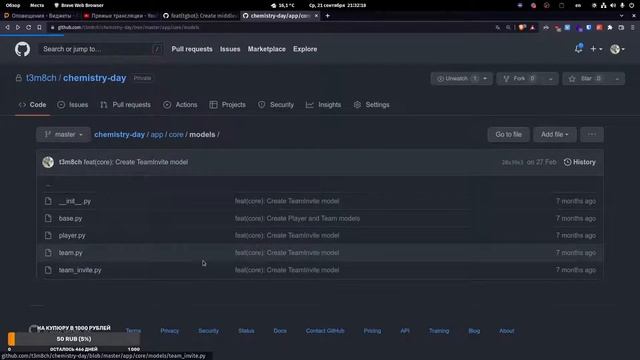Switch to the Insights tab

coord(324,105)
